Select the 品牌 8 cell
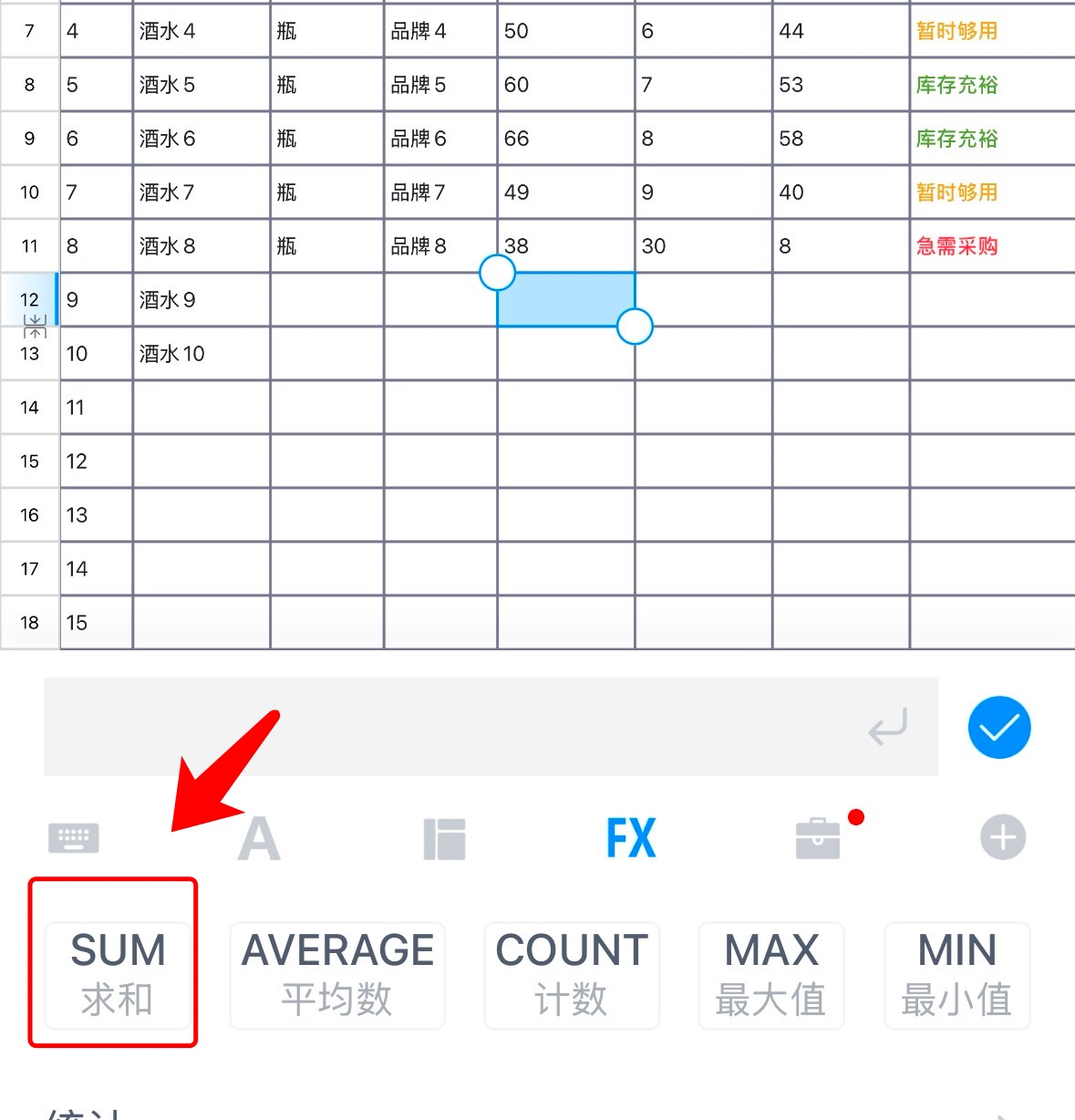Image resolution: width=1075 pixels, height=1120 pixels. [440, 245]
